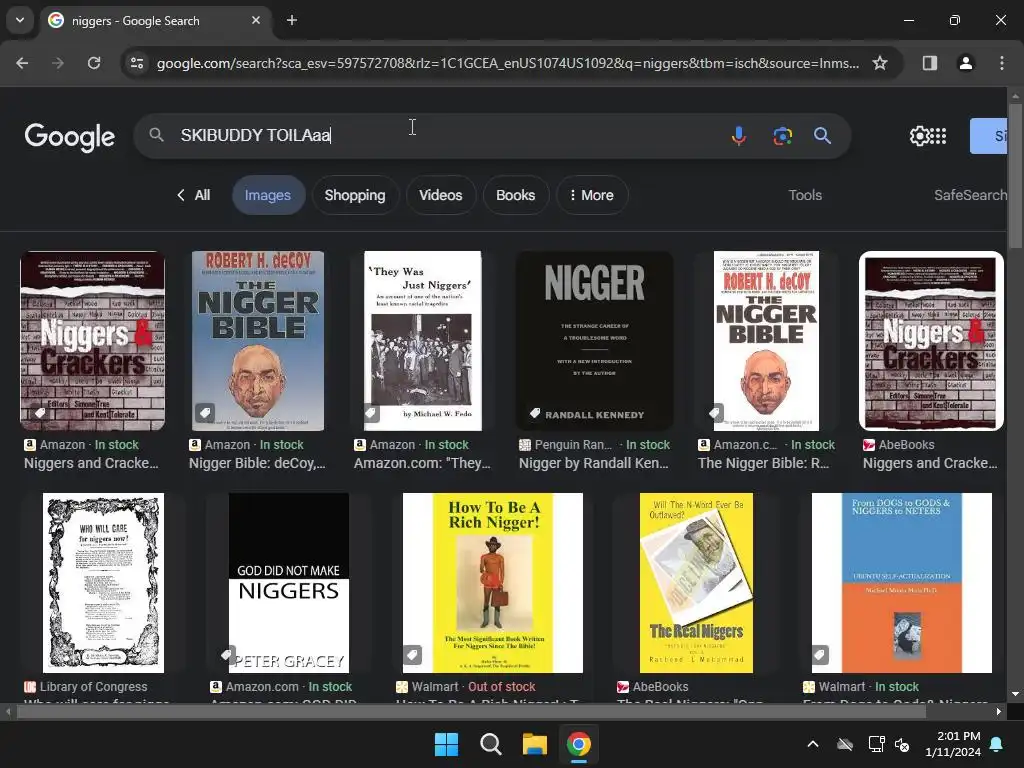Click the muted volume tray icon
This screenshot has width=1024, height=768.
(x=903, y=744)
